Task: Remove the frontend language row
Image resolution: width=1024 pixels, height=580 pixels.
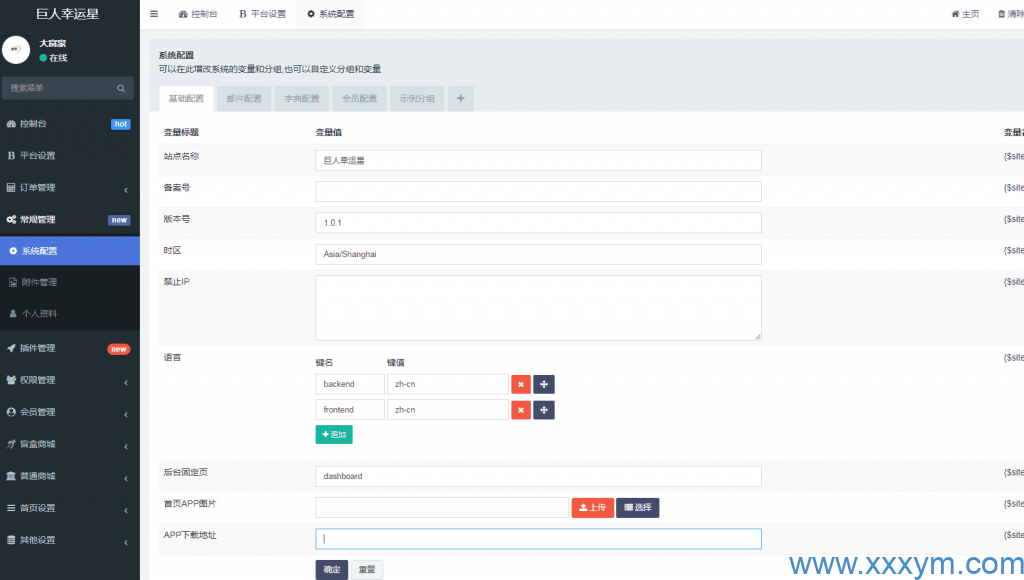Action: click(x=521, y=410)
